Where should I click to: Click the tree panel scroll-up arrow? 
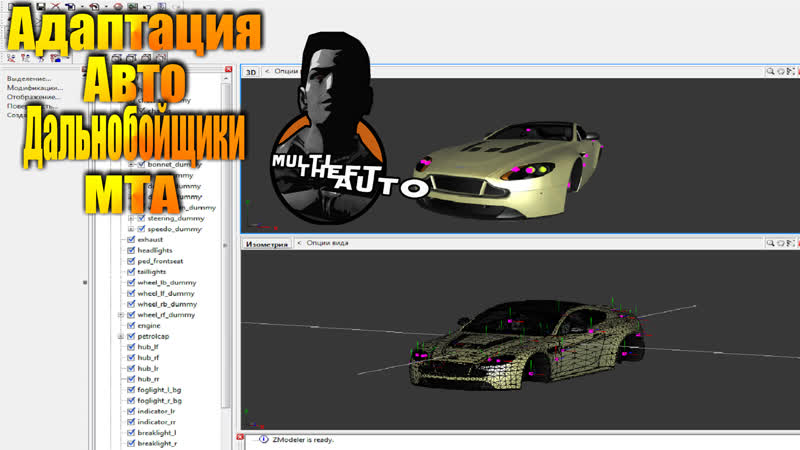226,79
